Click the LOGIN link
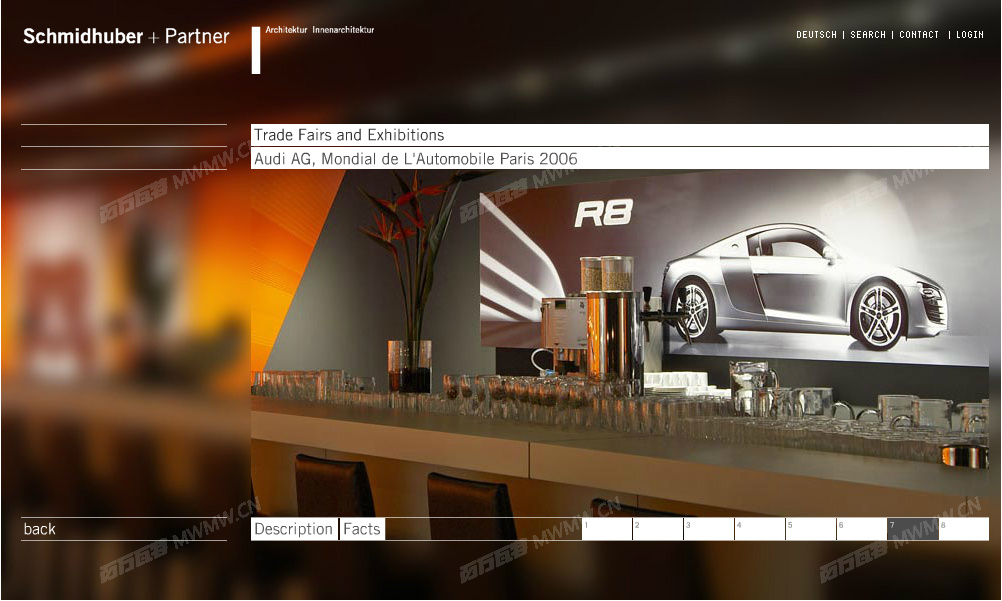Image resolution: width=1002 pixels, height=601 pixels. (969, 35)
